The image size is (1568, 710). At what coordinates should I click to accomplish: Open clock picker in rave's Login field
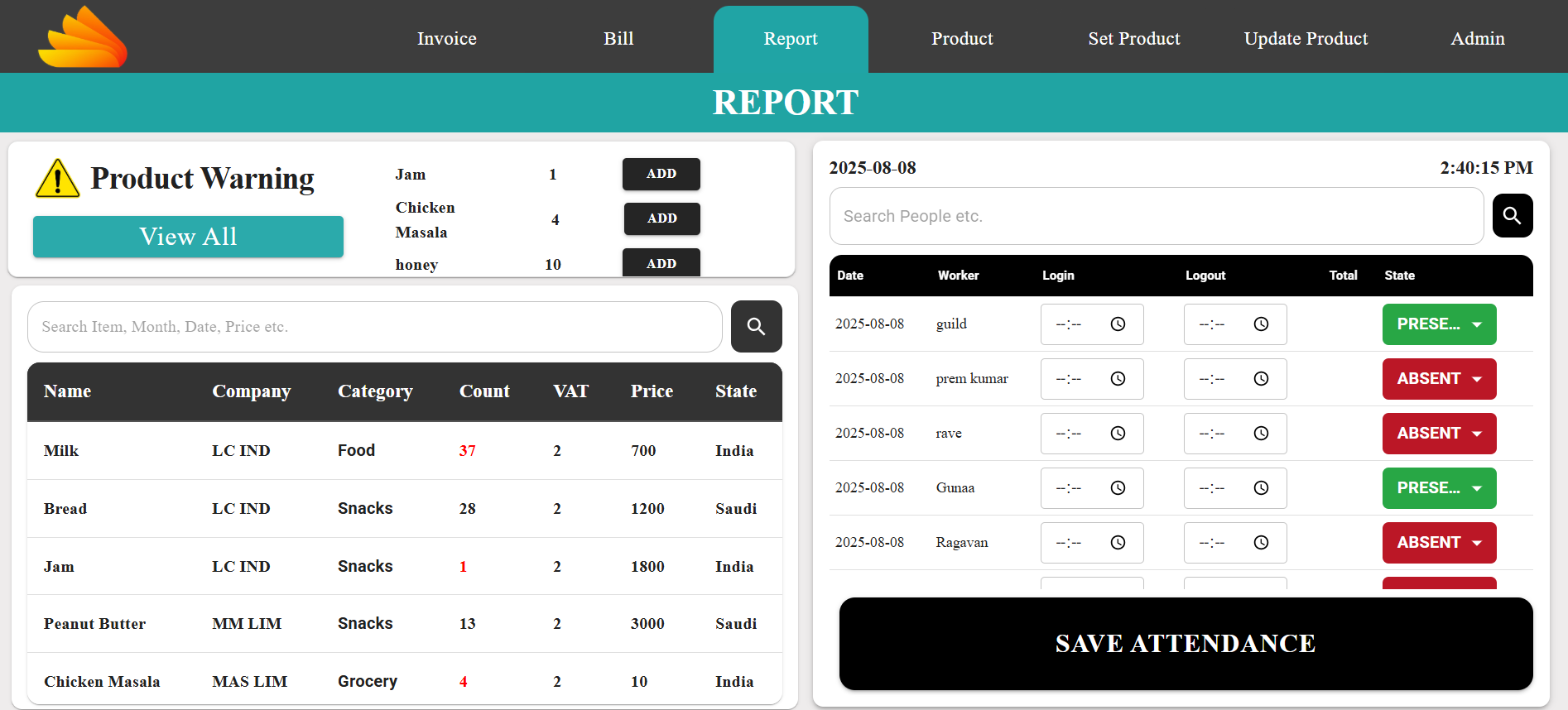1118,434
